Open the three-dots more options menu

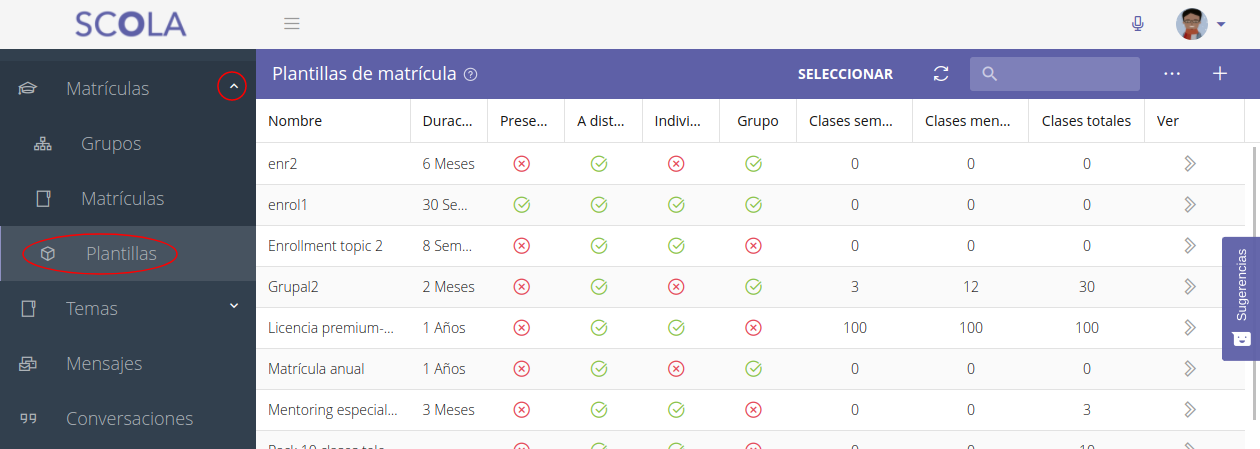(x=1172, y=74)
